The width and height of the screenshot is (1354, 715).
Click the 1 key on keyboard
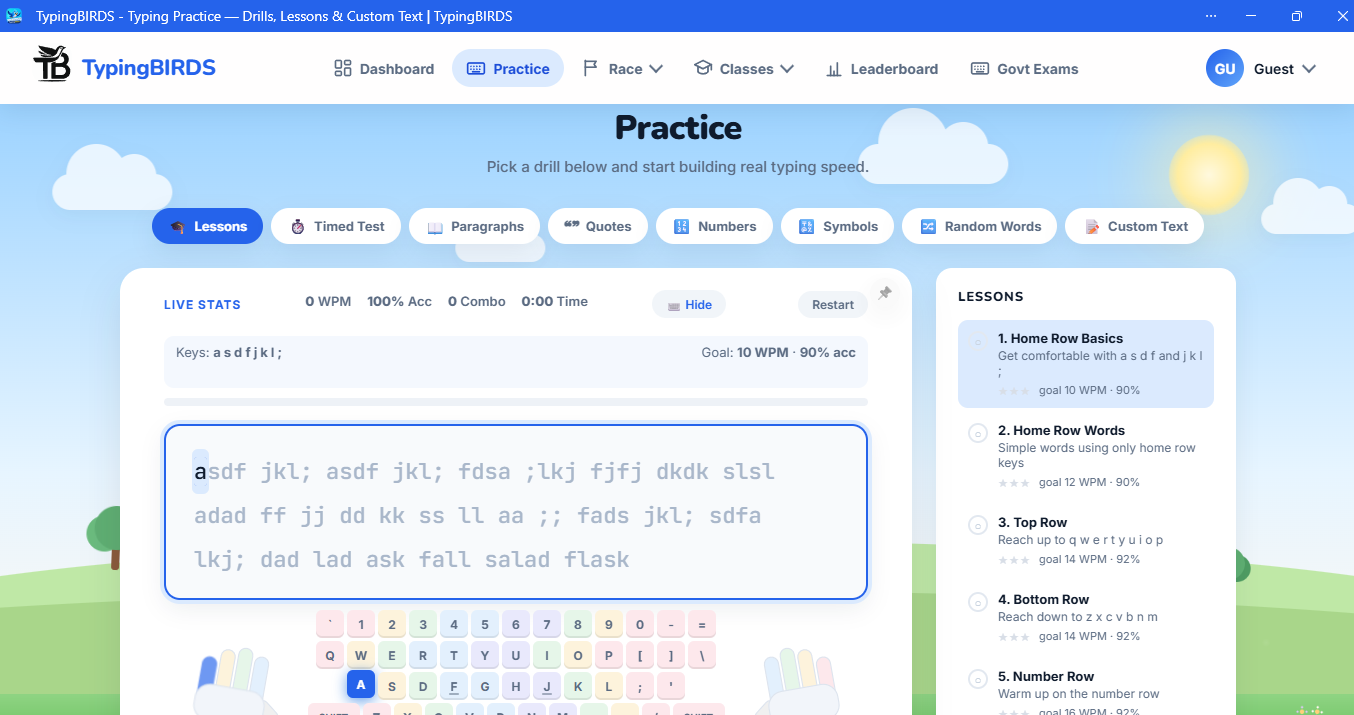pos(361,625)
